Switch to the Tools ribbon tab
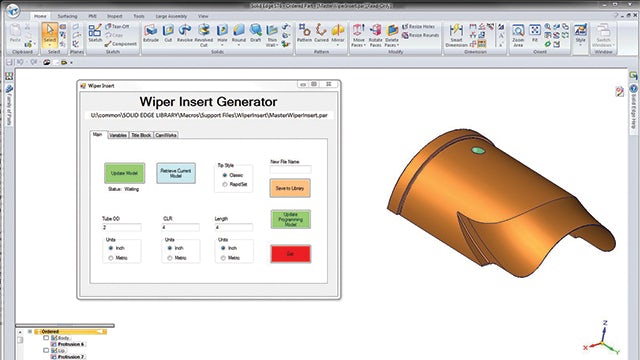 click(x=139, y=16)
